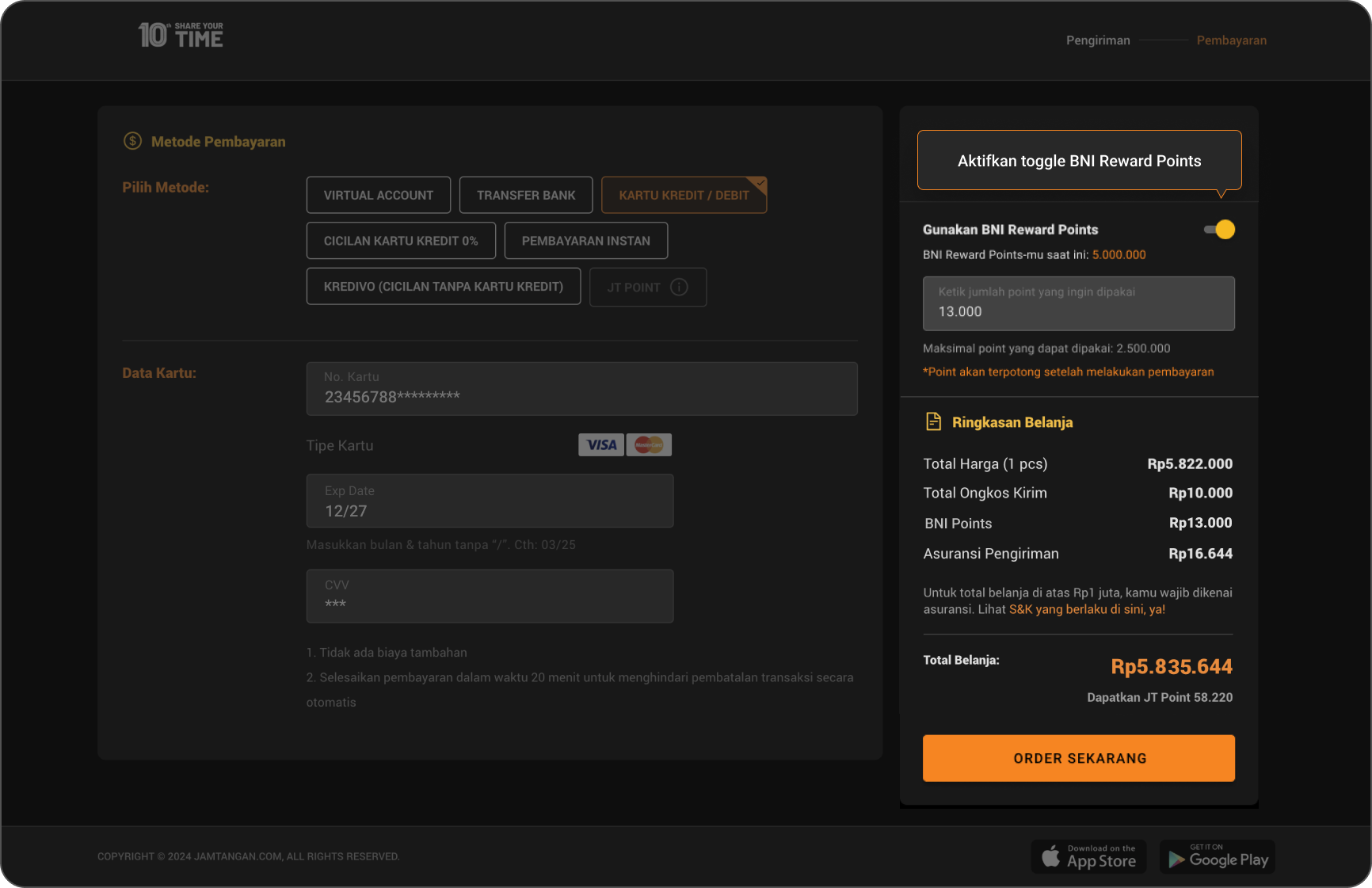Click the No. Kartu input field
Image resolution: width=1372 pixels, height=888 pixels.
[x=581, y=389]
